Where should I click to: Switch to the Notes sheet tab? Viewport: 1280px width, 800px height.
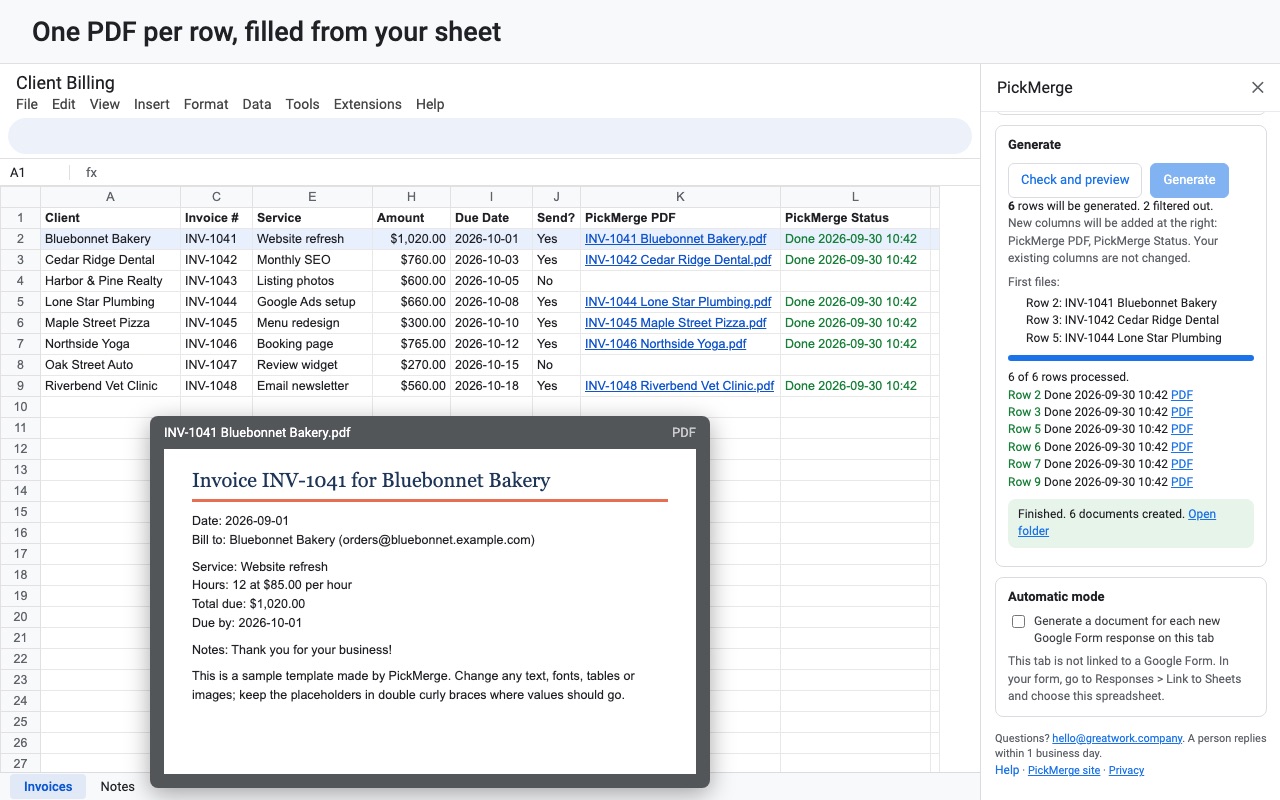(x=117, y=786)
